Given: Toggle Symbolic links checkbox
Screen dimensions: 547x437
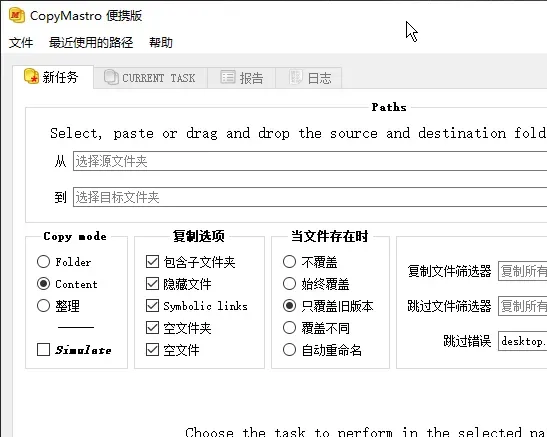Looking at the screenshot, I should [x=197, y=306].
